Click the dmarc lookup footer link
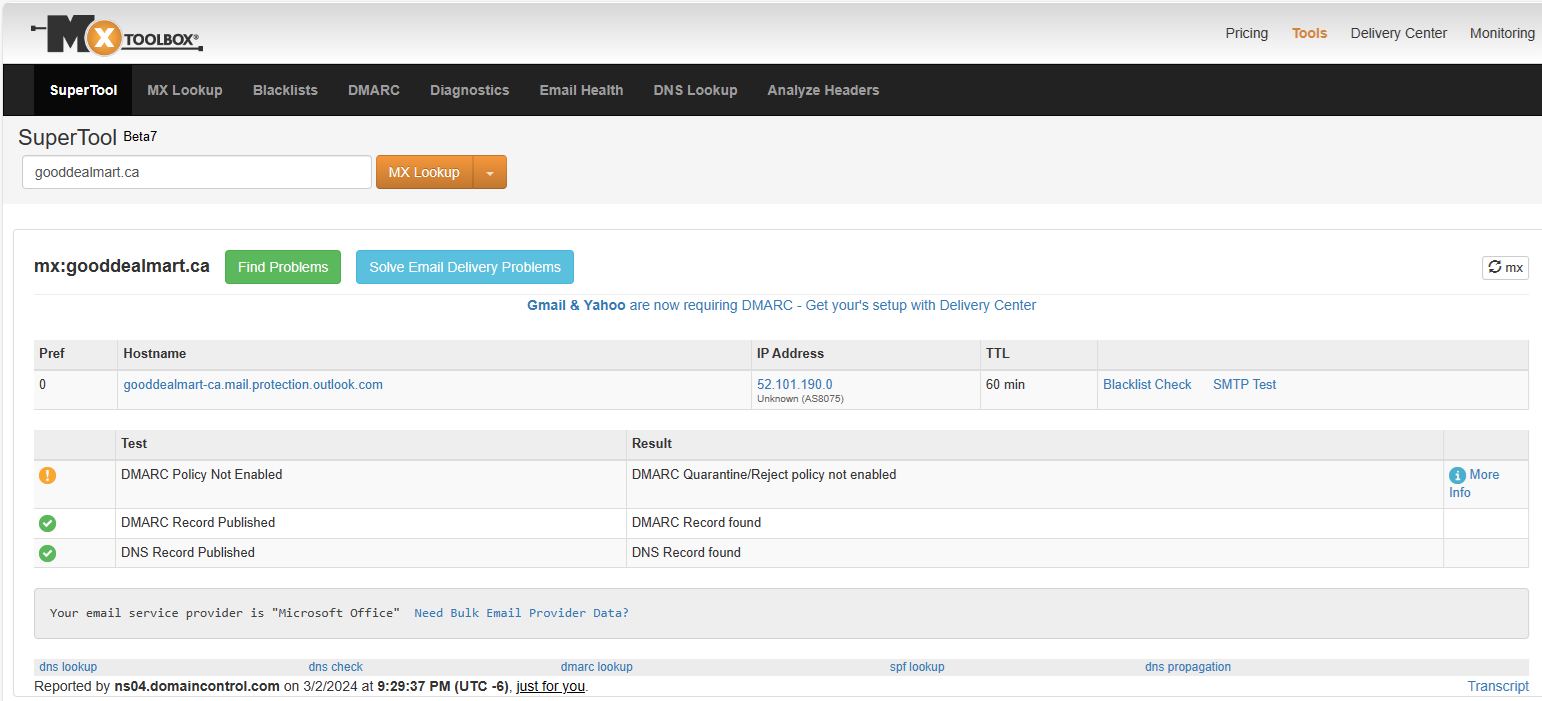Image resolution: width=1542 pixels, height=701 pixels. pyautogui.click(x=597, y=667)
